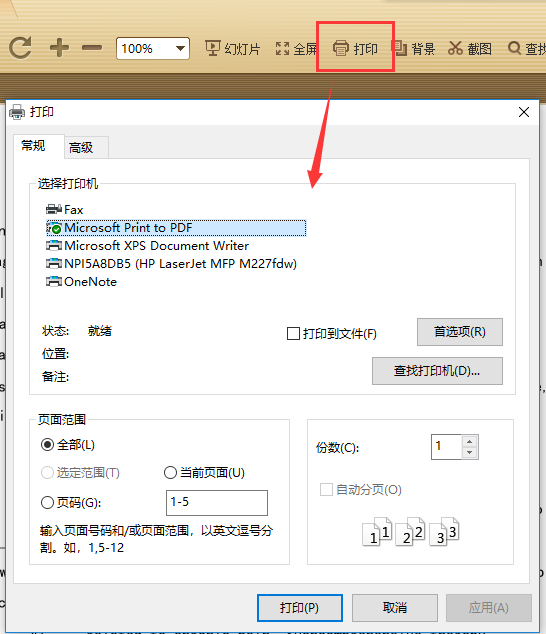Screen dimensions: 546x634
Task: Switch to the 高级 tab
Action: [x=86, y=147]
